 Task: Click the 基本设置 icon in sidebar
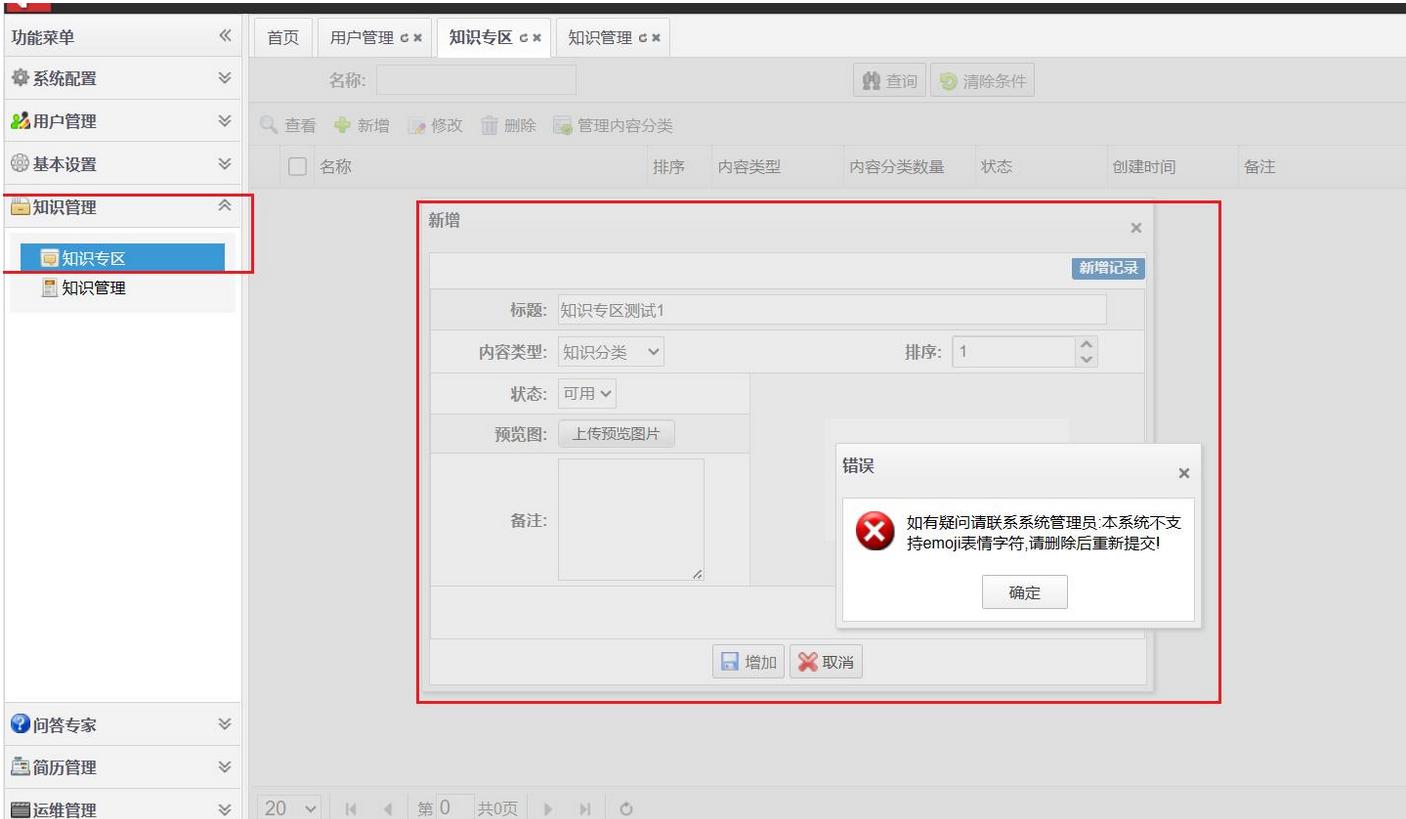19,164
